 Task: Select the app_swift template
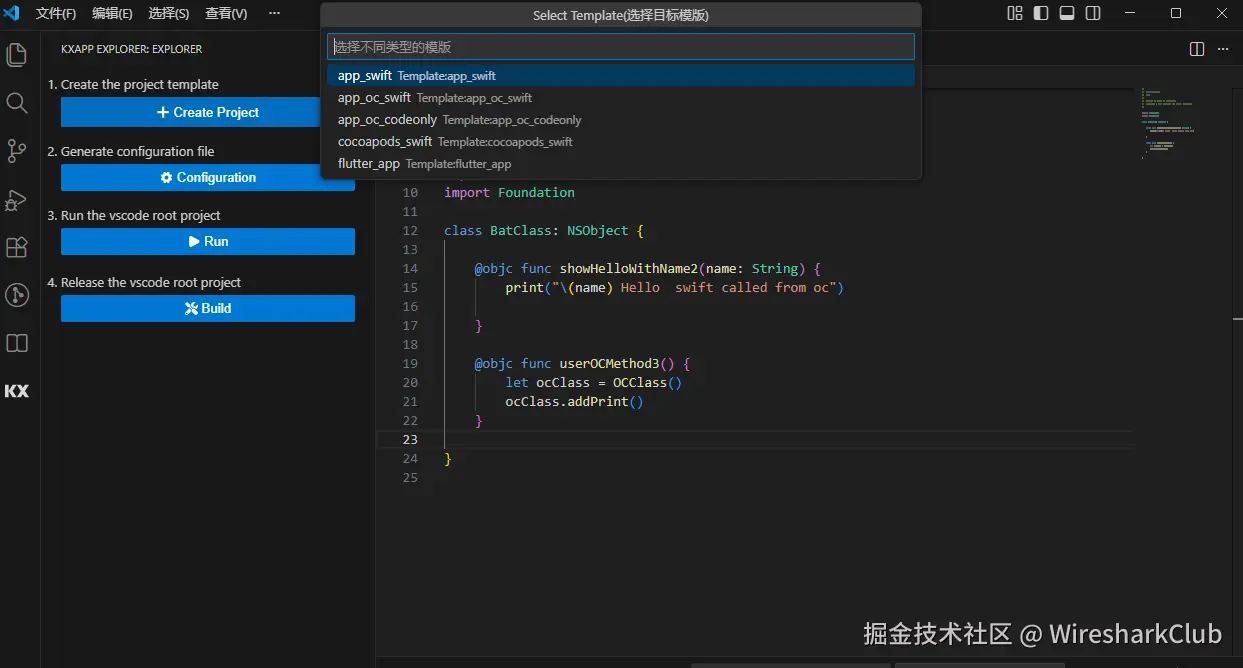coord(621,76)
